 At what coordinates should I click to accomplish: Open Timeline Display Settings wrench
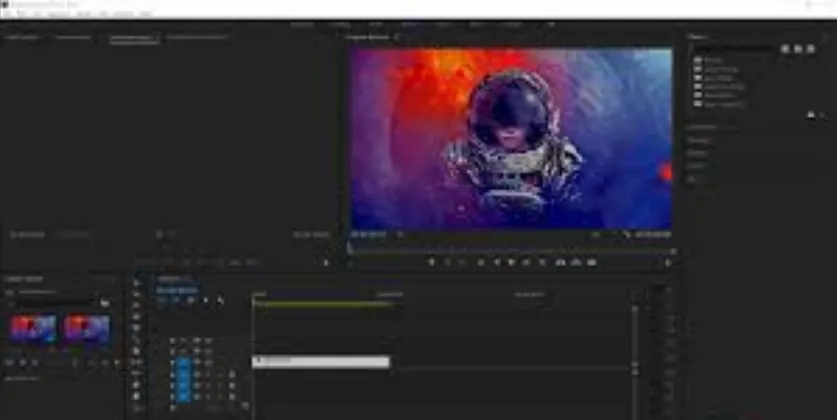point(220,300)
